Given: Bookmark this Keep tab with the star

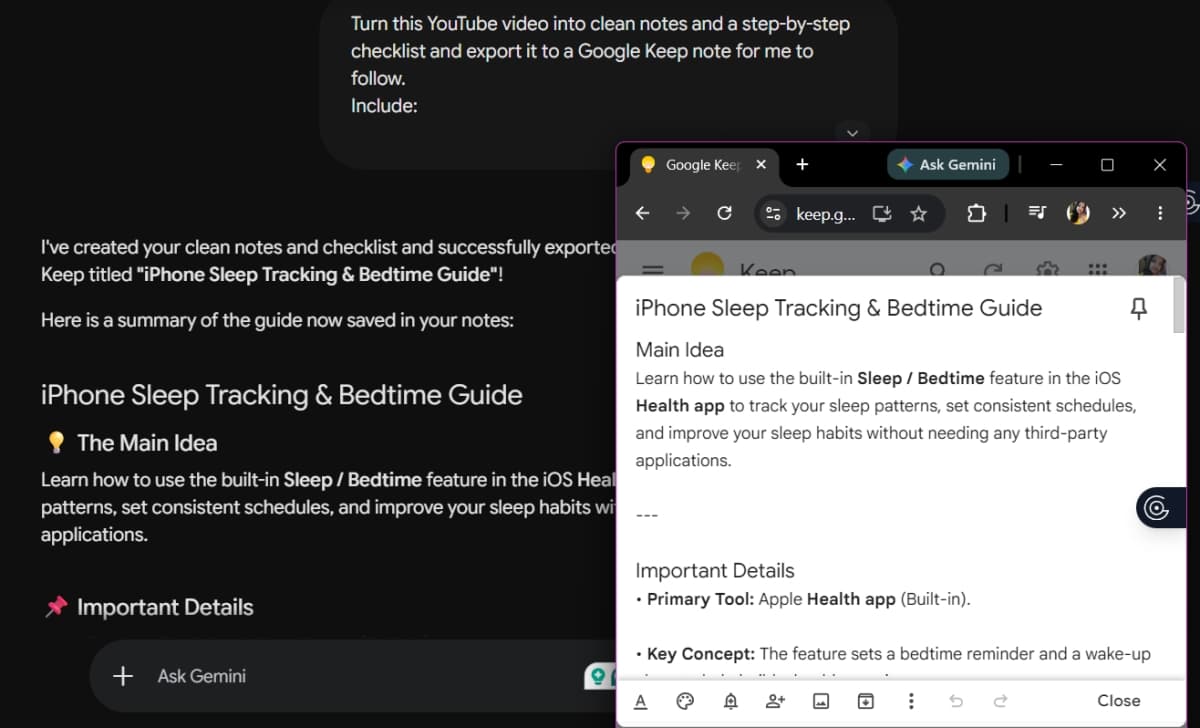Looking at the screenshot, I should [x=919, y=213].
